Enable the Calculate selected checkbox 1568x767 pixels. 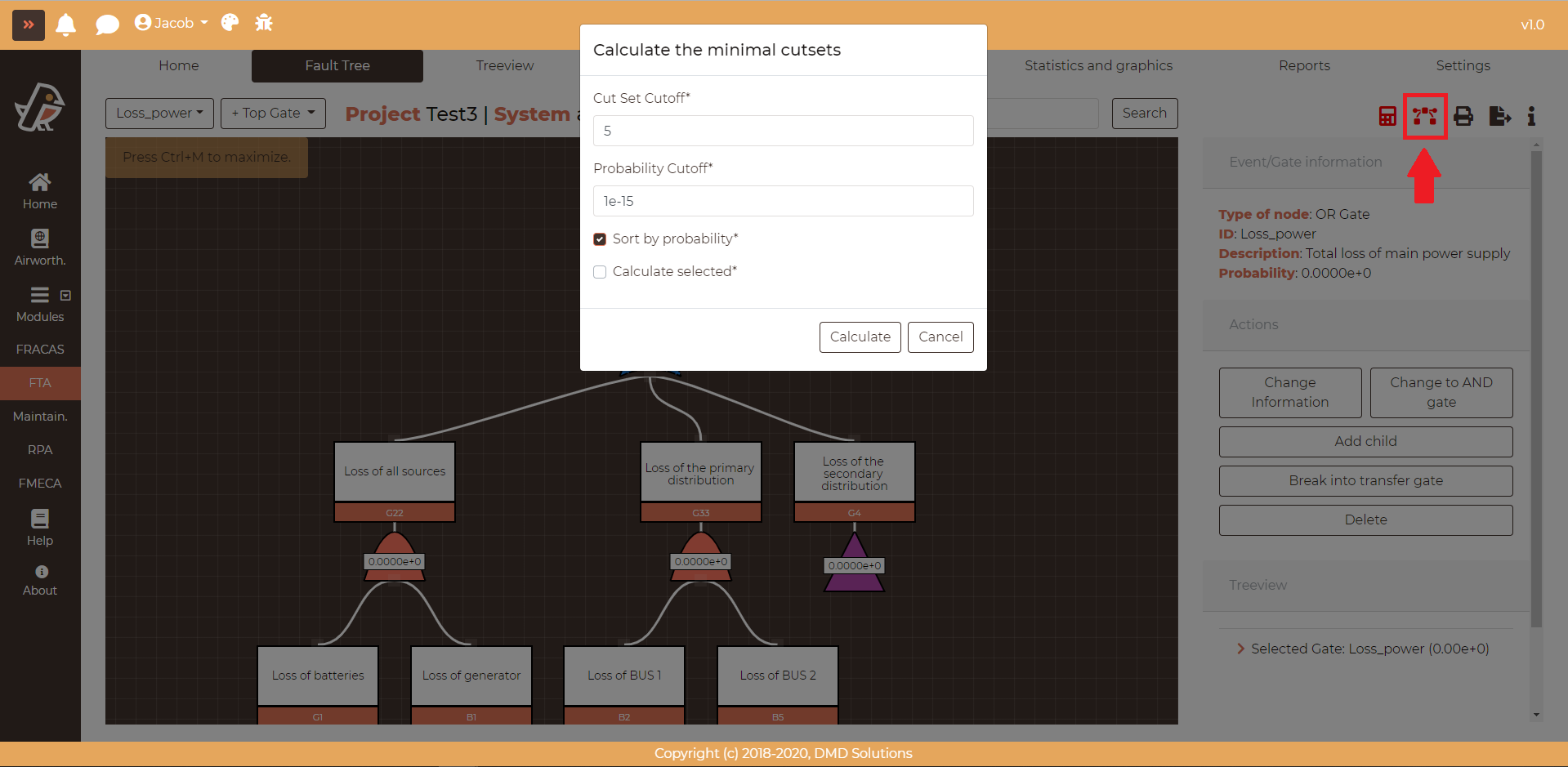pyautogui.click(x=600, y=272)
